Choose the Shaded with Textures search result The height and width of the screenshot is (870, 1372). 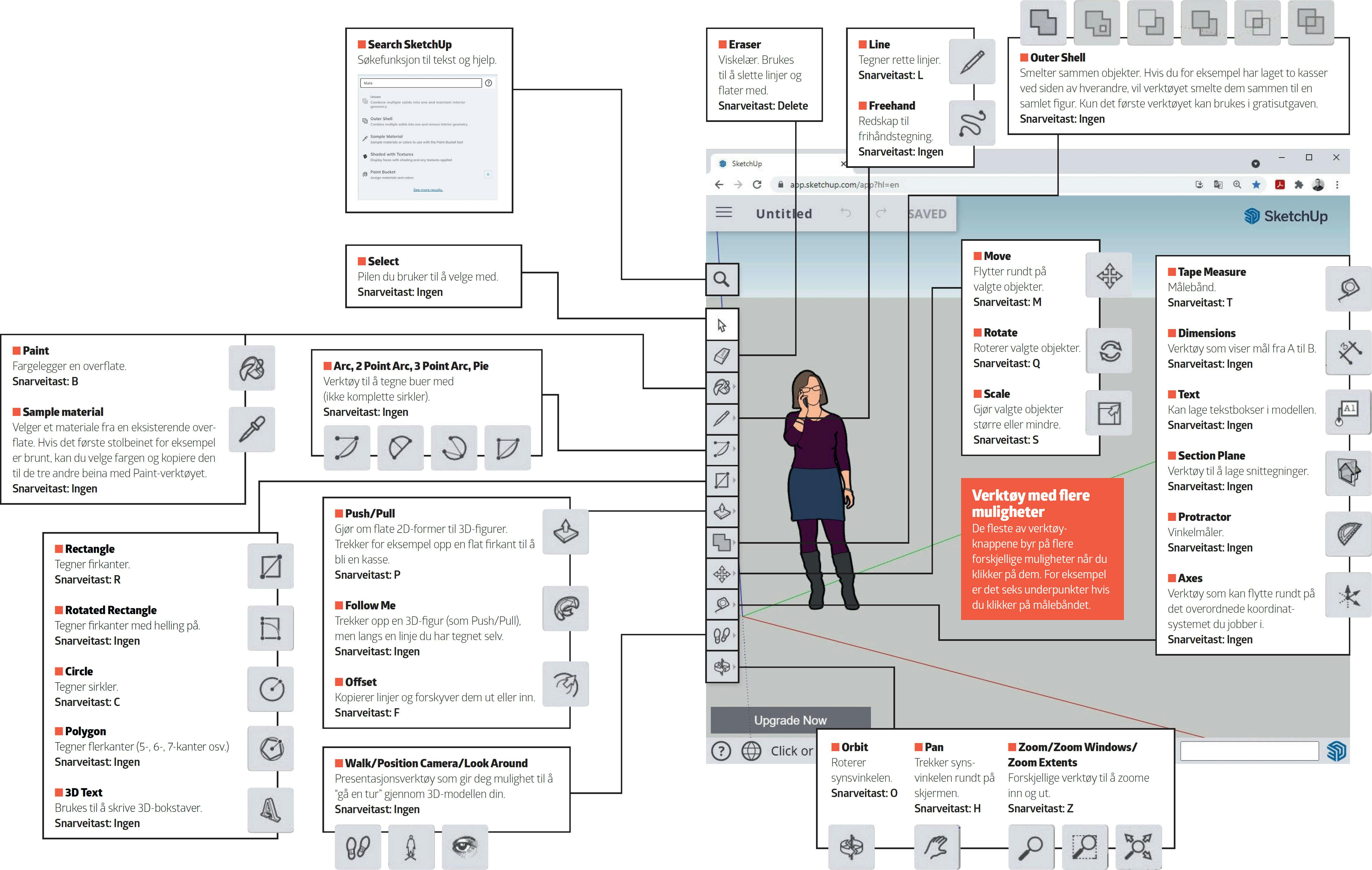(427, 157)
